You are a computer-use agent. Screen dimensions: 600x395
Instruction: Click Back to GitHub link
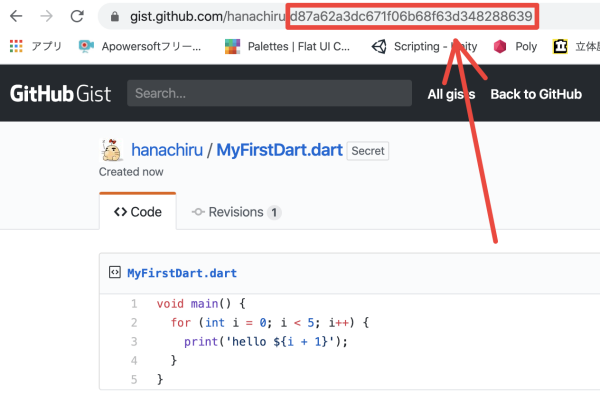point(536,94)
